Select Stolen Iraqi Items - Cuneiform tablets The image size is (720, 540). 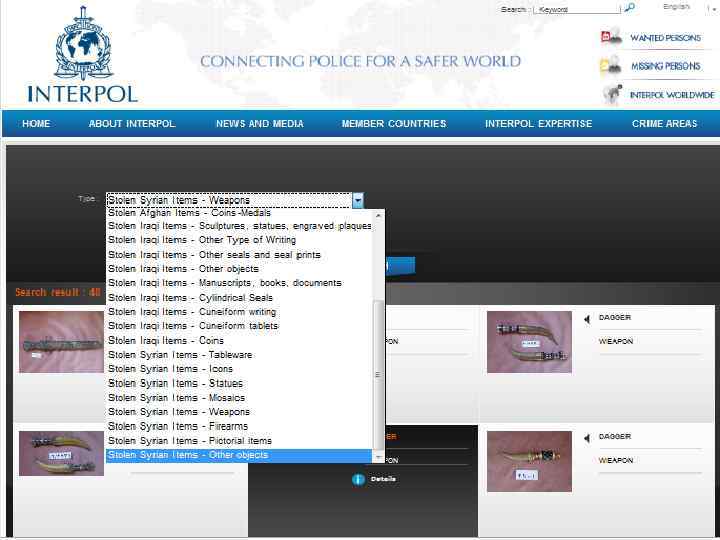pyautogui.click(x=239, y=326)
